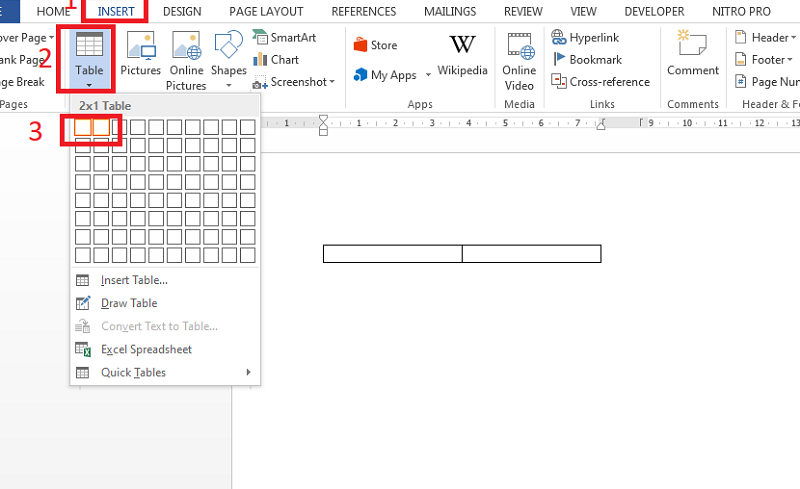Expand the Shapes gallery

(x=229, y=59)
